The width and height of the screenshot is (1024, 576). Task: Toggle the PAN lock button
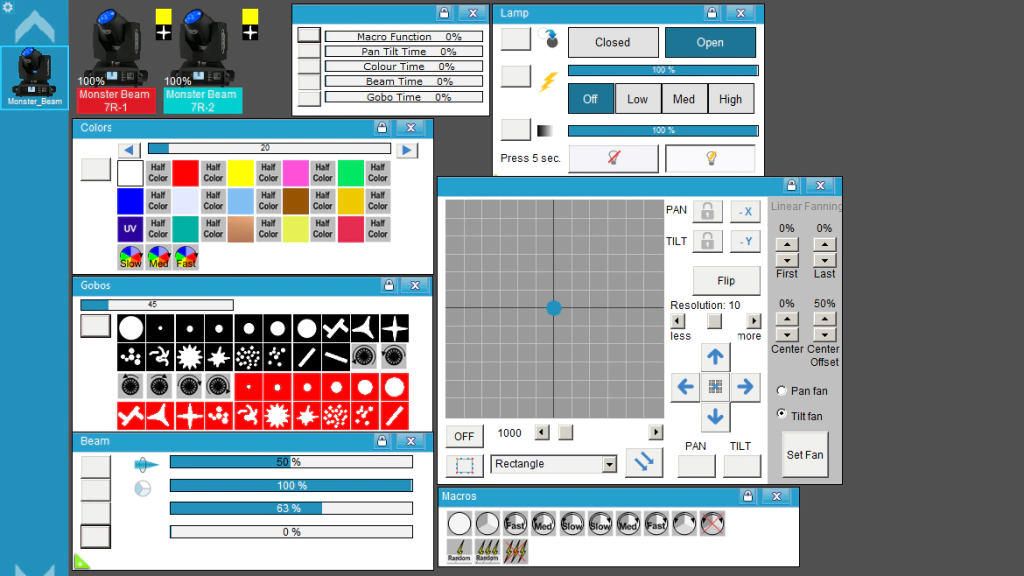click(x=707, y=211)
